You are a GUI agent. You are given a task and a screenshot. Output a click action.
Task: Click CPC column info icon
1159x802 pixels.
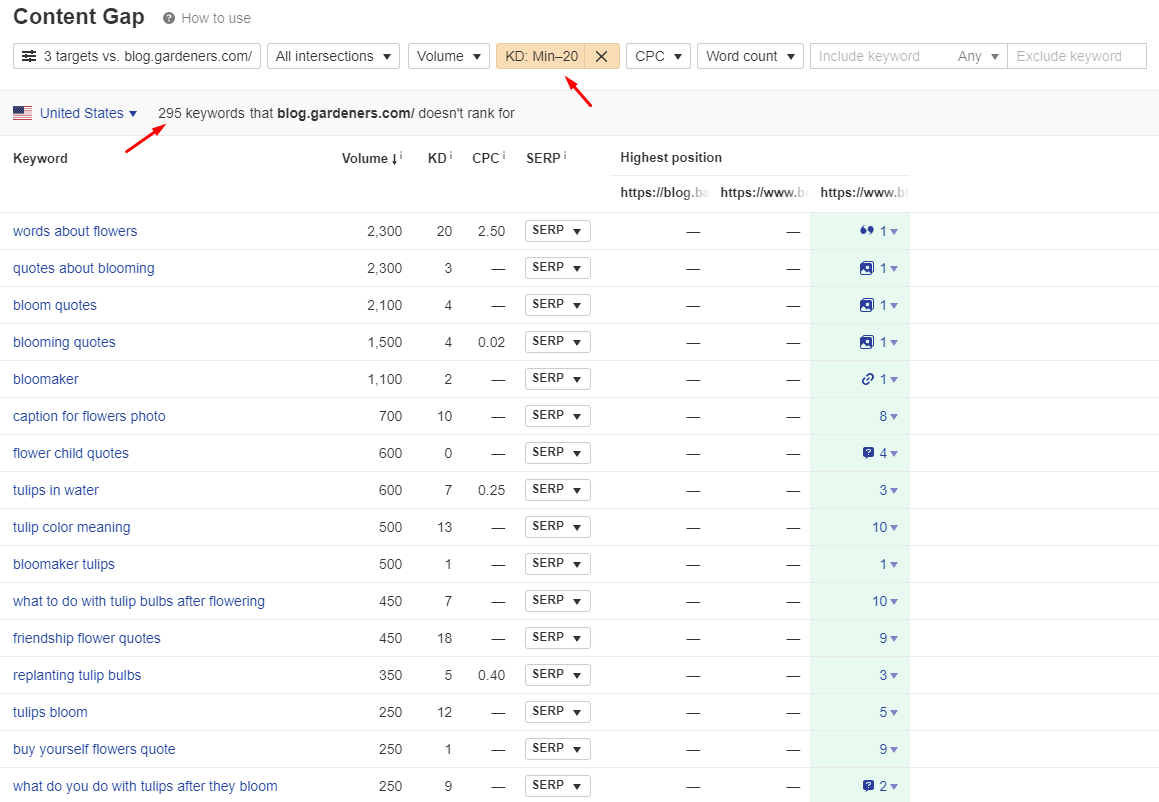[x=504, y=155]
